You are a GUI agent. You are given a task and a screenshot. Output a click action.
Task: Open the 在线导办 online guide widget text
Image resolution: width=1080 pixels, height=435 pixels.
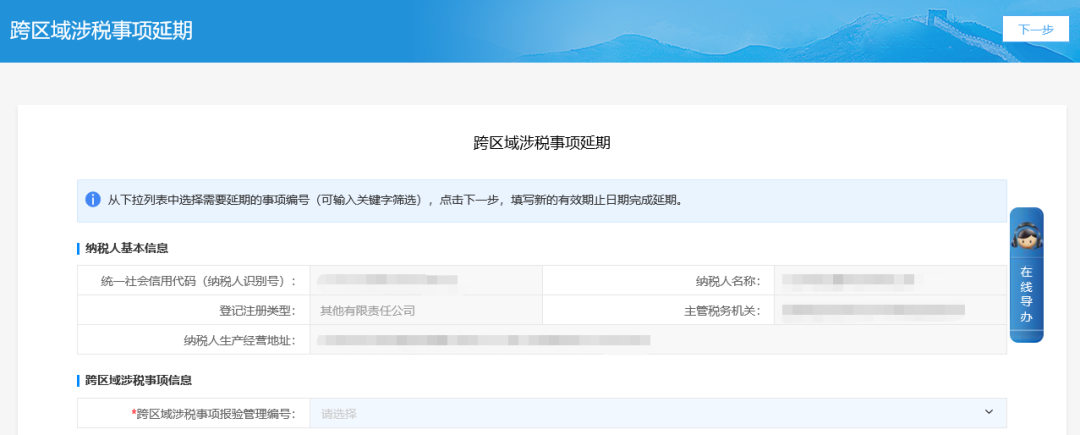tap(1026, 295)
